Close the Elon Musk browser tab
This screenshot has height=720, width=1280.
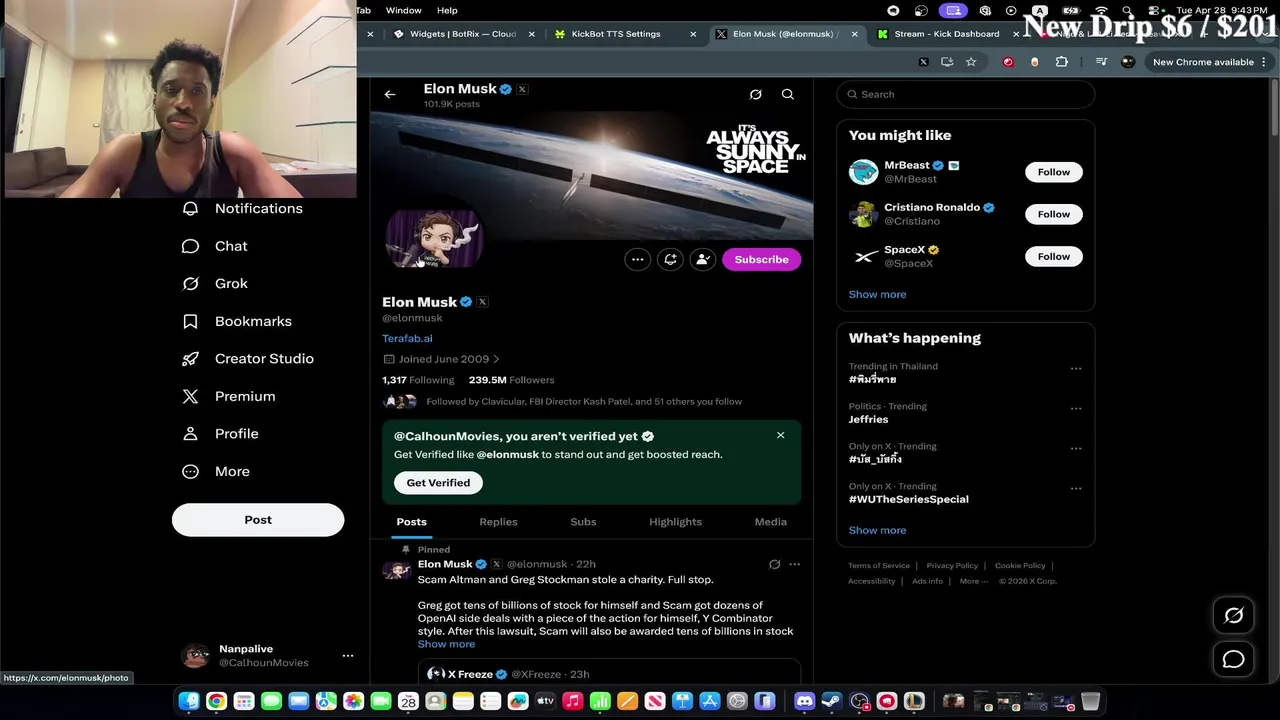854,34
